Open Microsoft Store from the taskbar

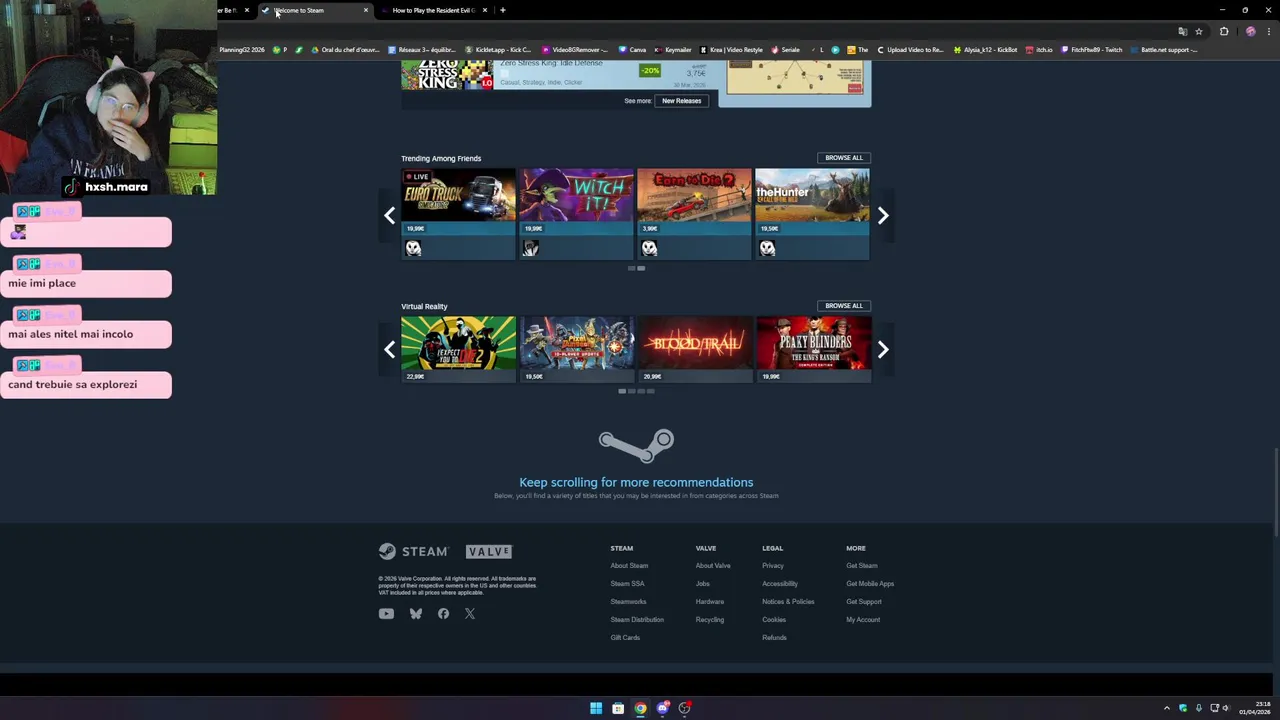pyautogui.click(x=618, y=708)
